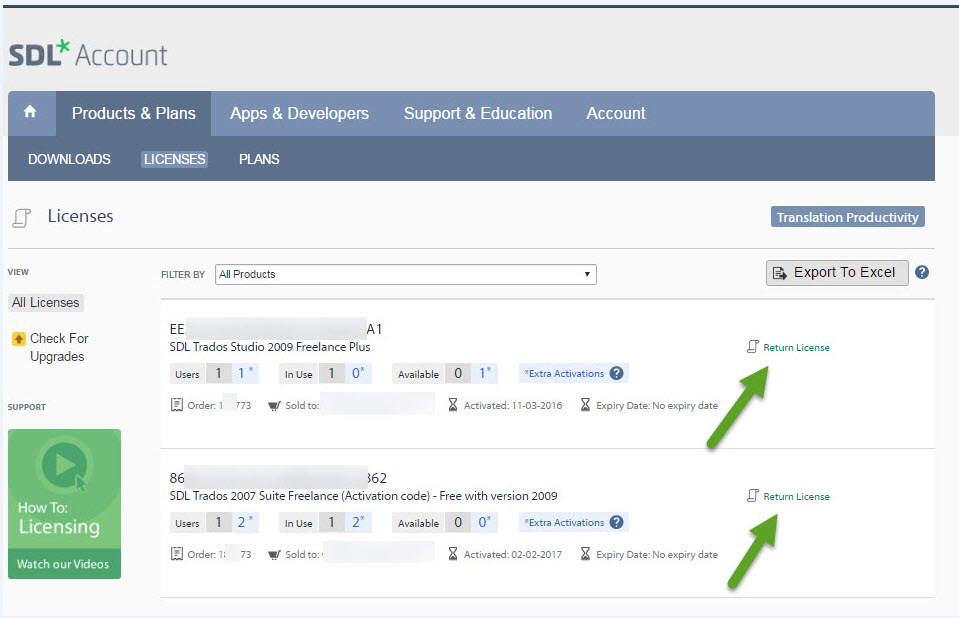Screen dimensions: 959x618
Task: Click Expiry Date hourglass icon for Trados 2009
Action: 585,404
